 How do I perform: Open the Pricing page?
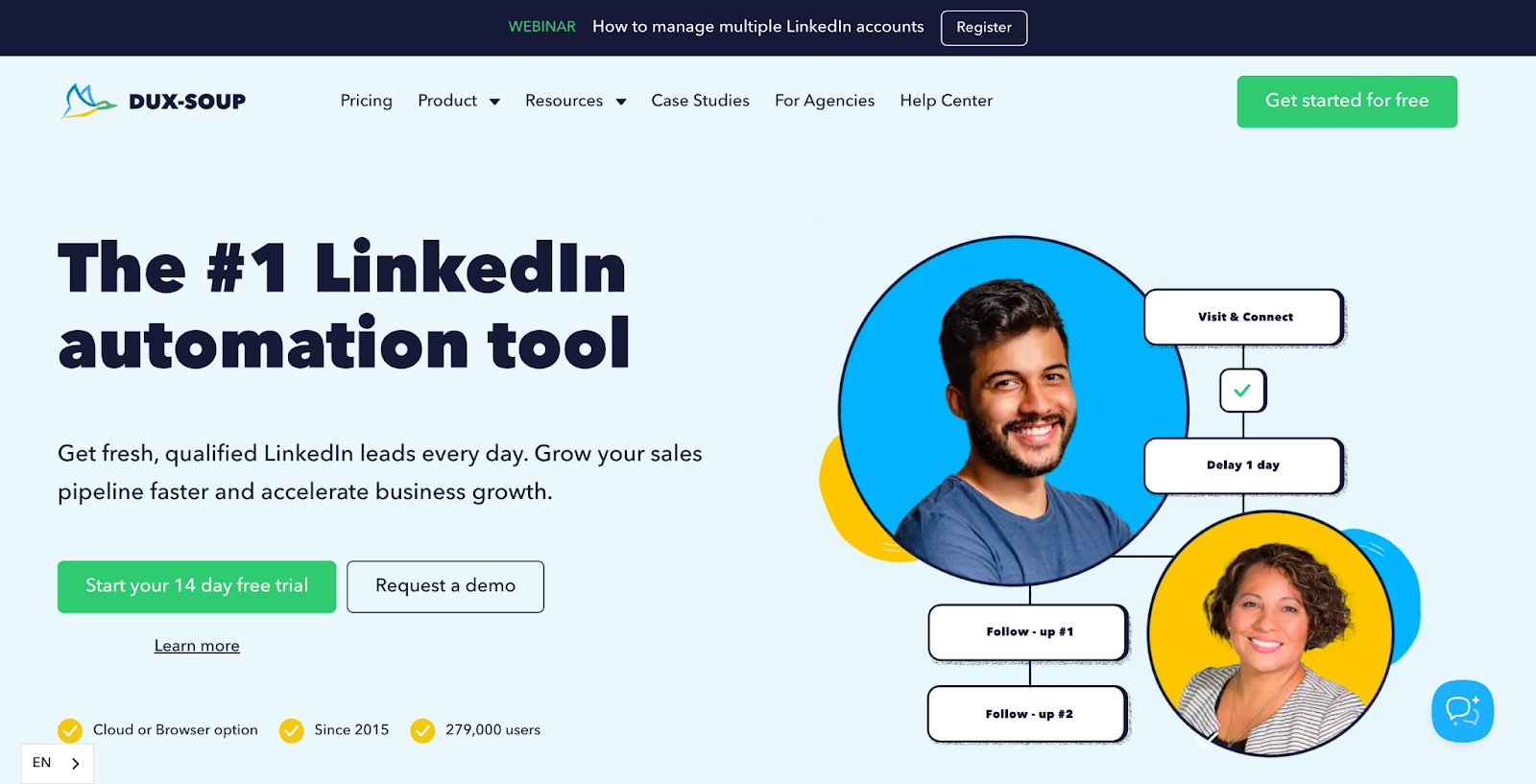click(366, 101)
